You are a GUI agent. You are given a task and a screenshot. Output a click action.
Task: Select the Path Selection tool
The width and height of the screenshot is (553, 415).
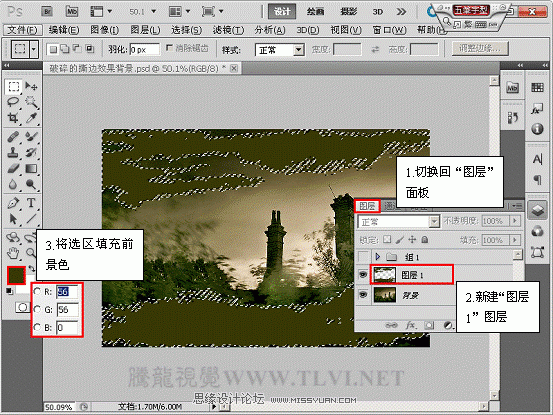point(13,219)
